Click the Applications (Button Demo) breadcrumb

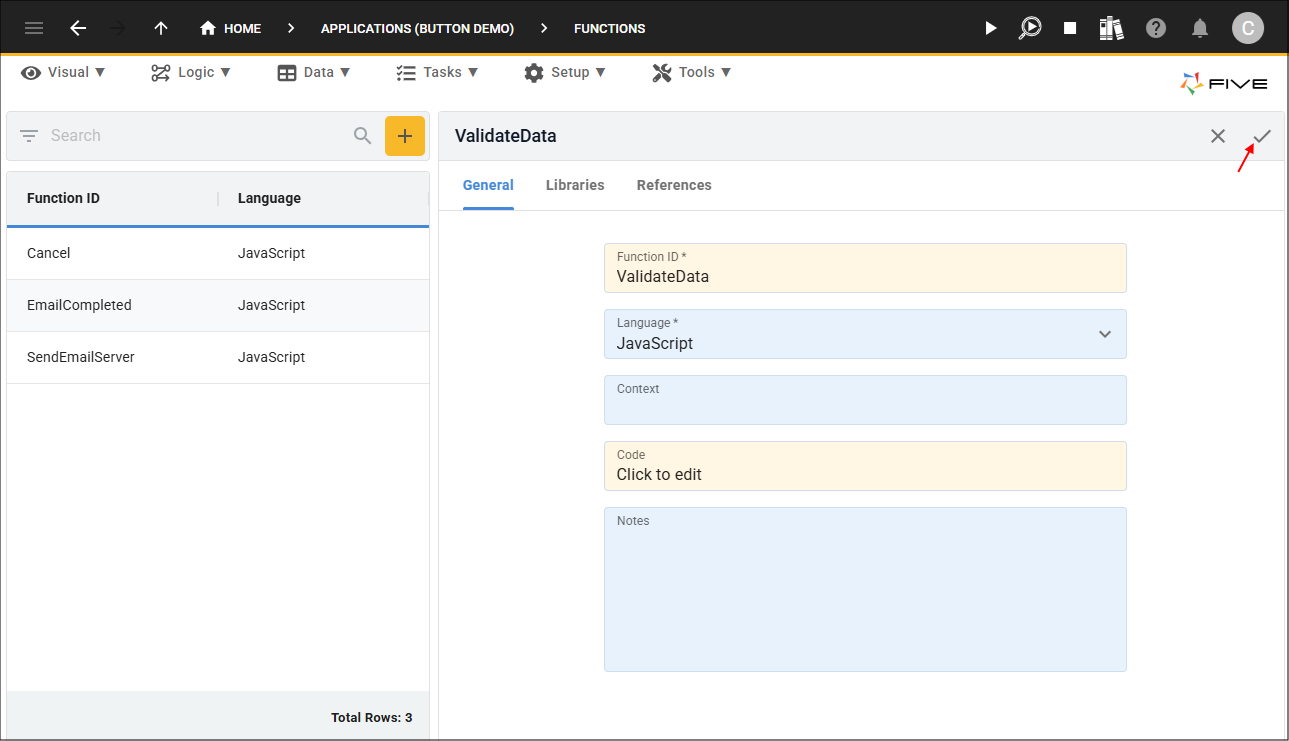click(417, 28)
